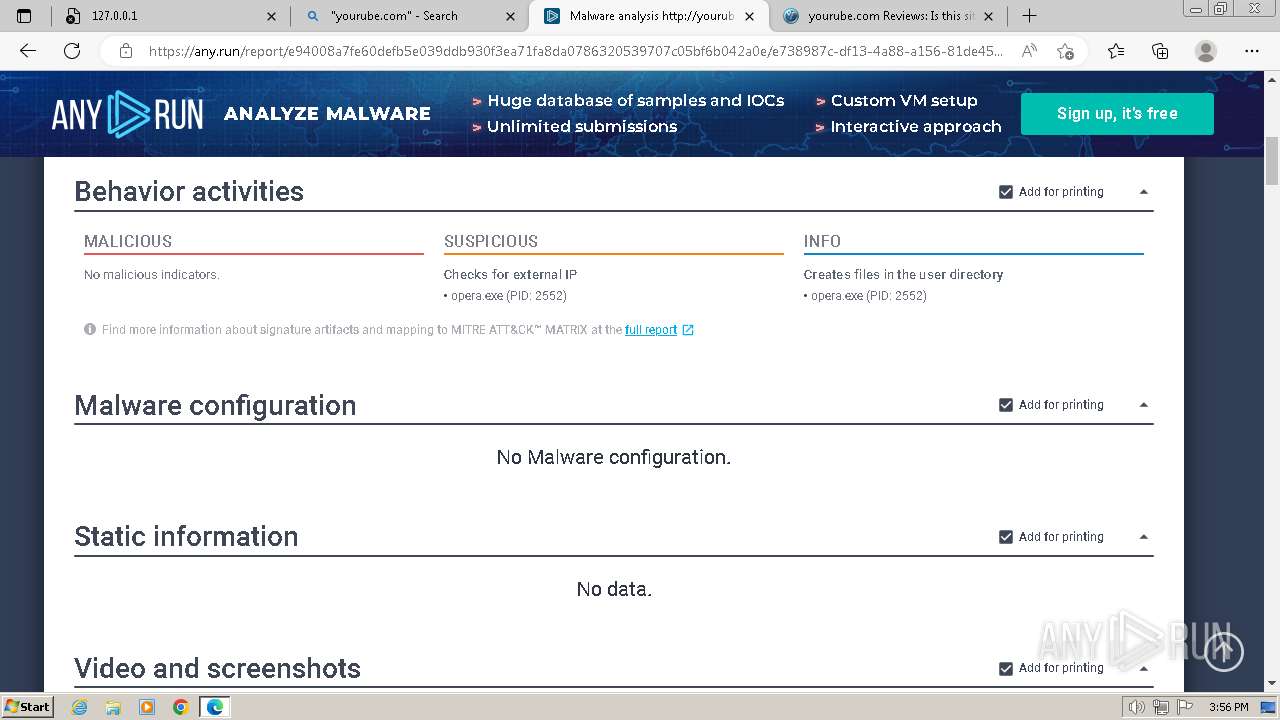This screenshot has height=720, width=1280.
Task: Open File Explorer from taskbar
Action: coord(113,707)
